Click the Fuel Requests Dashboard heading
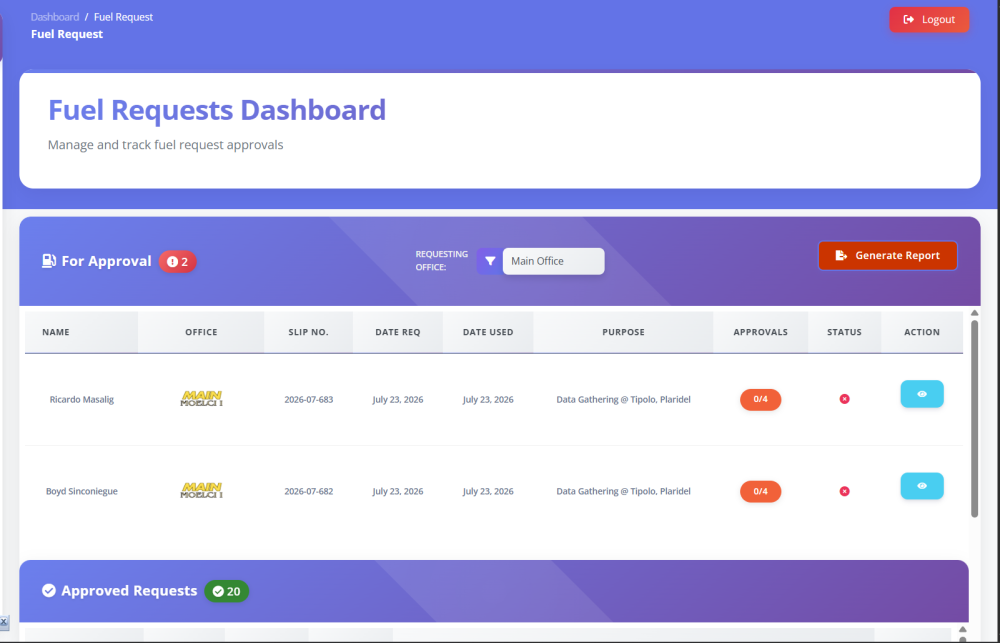This screenshot has height=643, width=1000. [217, 110]
